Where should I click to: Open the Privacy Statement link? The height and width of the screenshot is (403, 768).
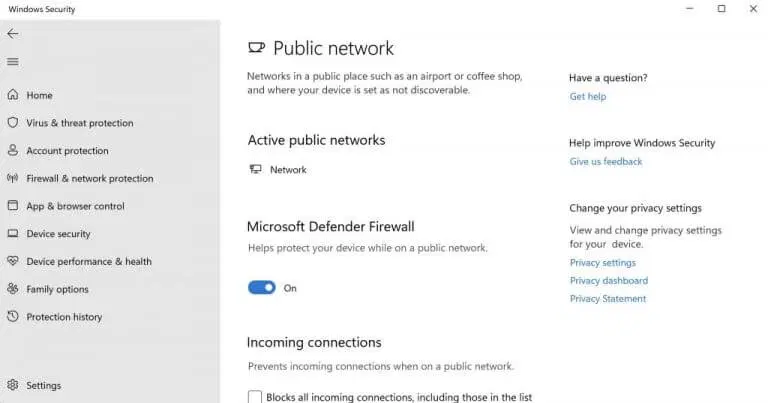(x=607, y=299)
